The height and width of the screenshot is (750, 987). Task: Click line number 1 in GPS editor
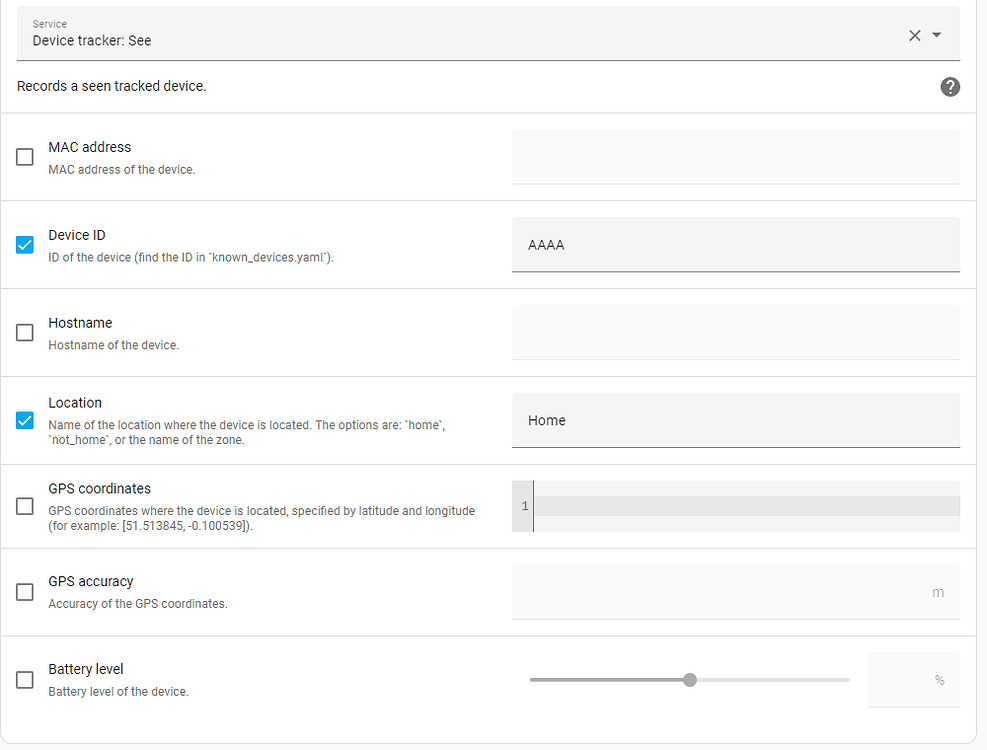point(524,507)
